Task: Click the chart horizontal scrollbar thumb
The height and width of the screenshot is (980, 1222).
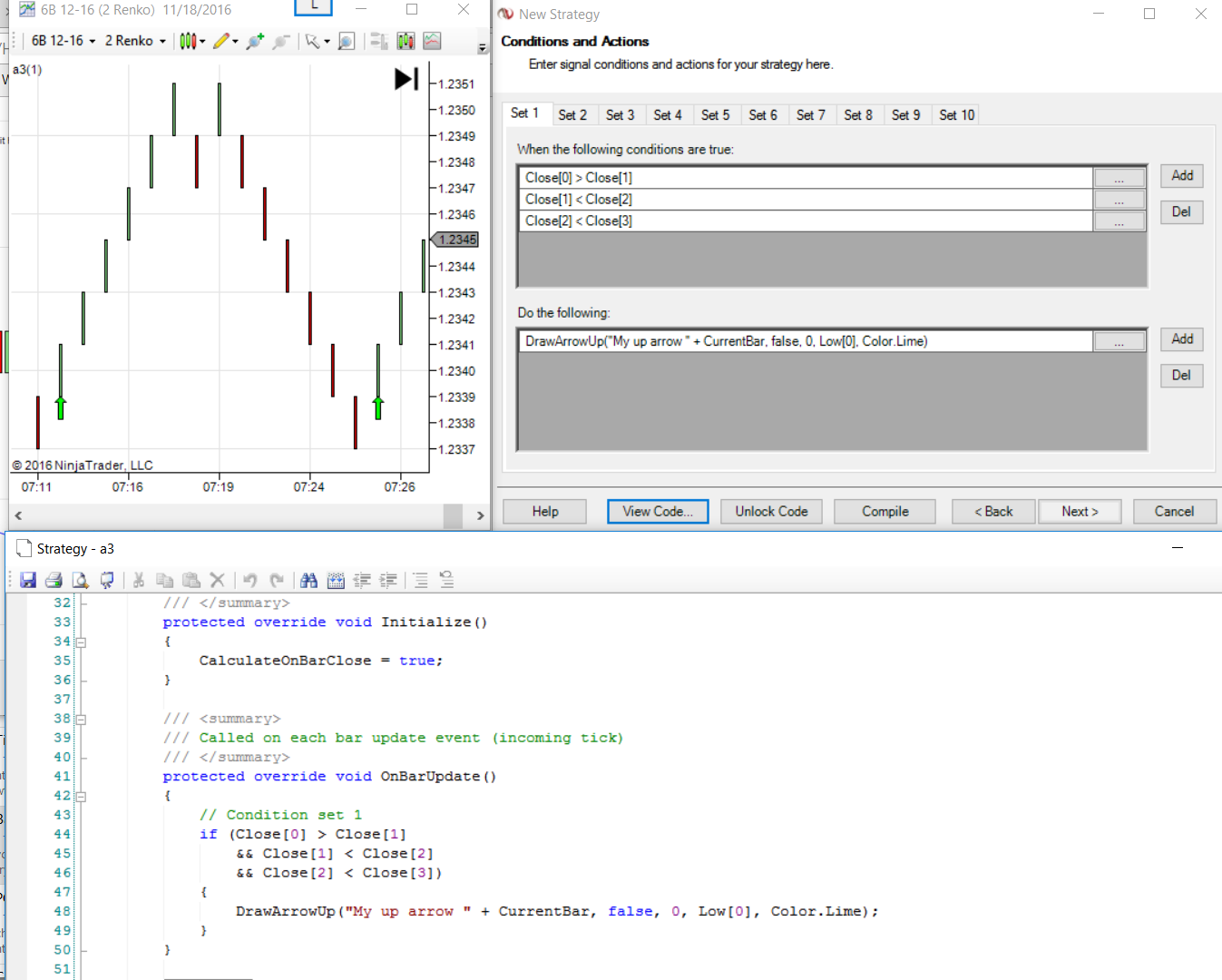Action: (453, 515)
